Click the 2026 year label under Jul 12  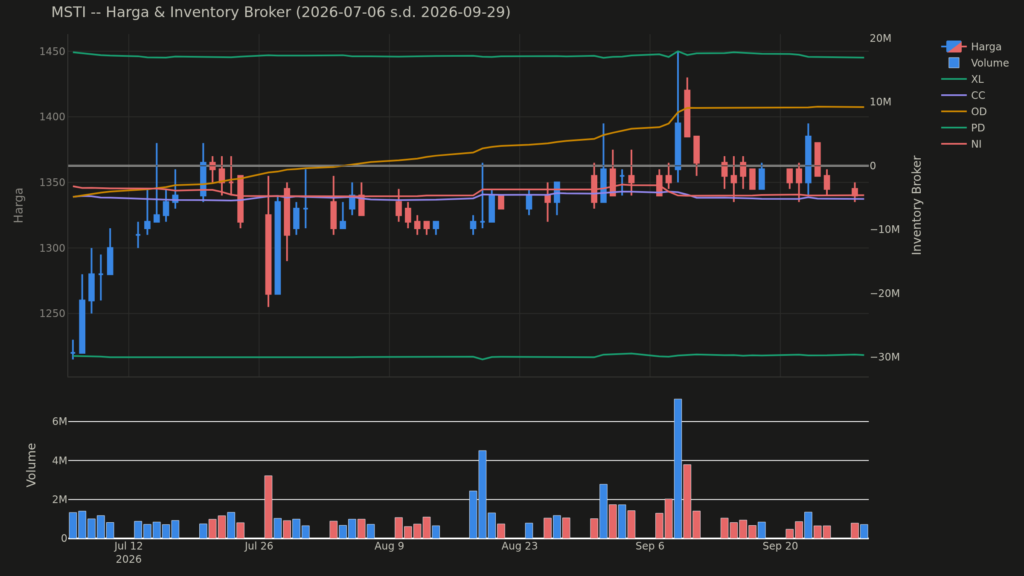pyautogui.click(x=128, y=560)
